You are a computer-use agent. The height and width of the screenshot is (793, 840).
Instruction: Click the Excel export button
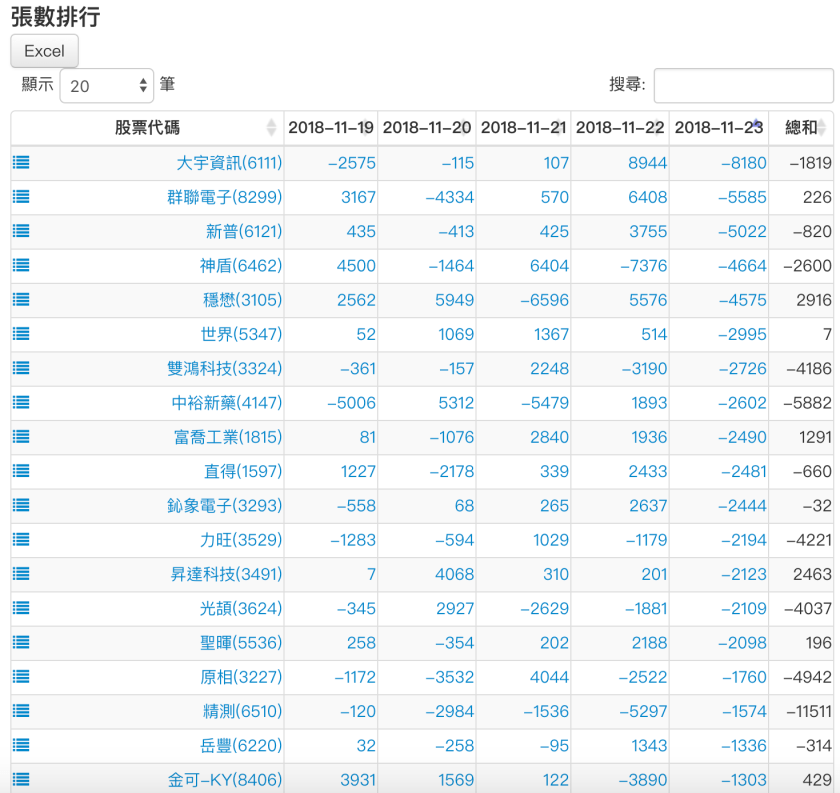44,51
